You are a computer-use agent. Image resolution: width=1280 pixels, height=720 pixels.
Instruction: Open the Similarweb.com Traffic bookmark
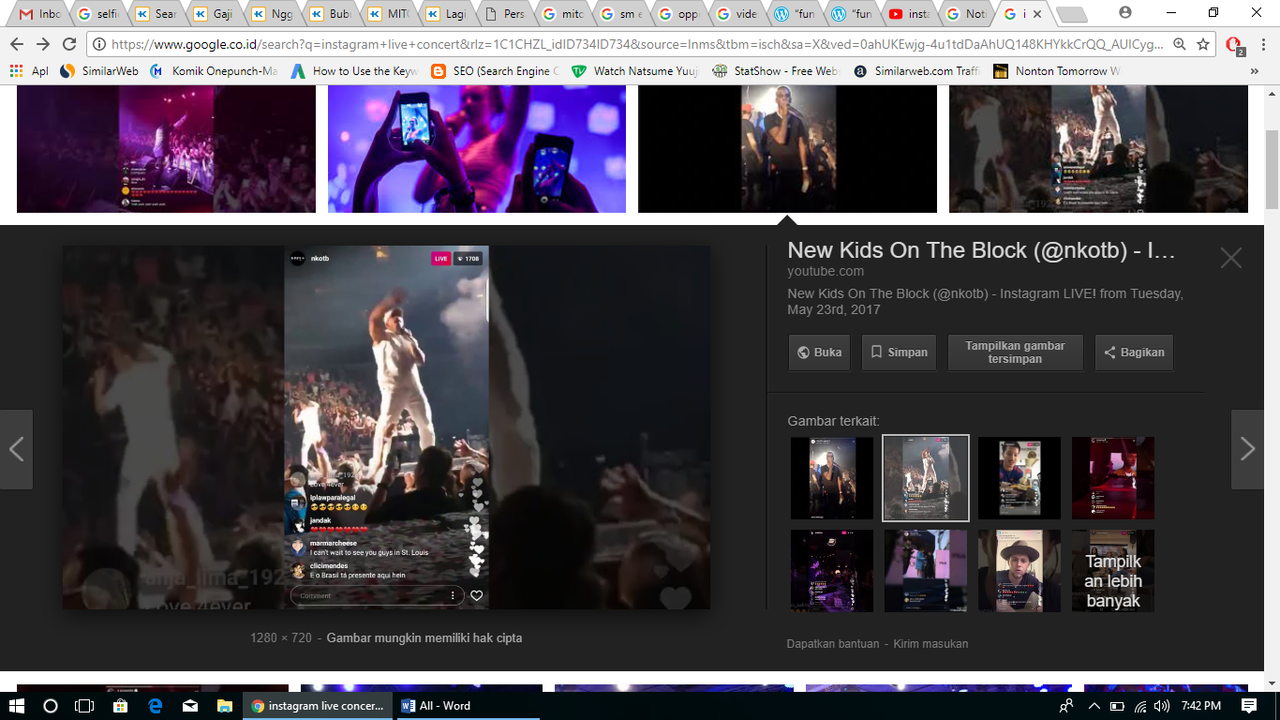[x=916, y=71]
